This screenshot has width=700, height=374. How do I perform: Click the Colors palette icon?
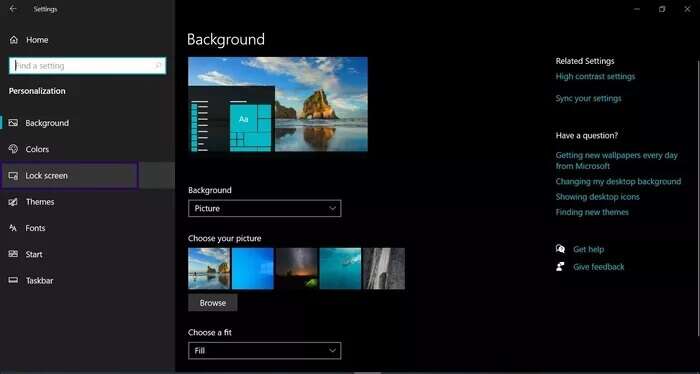tap(13, 149)
